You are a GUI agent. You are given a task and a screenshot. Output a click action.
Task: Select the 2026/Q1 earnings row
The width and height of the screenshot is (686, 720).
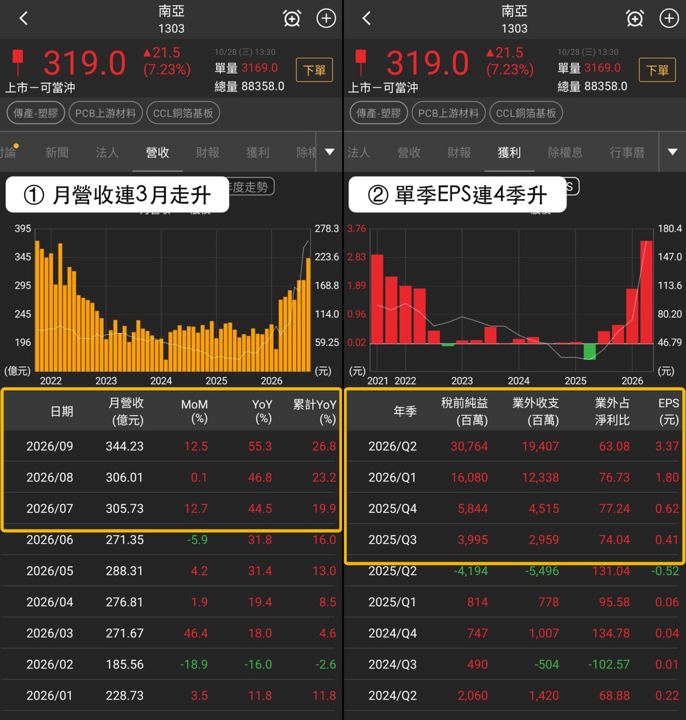(514, 477)
